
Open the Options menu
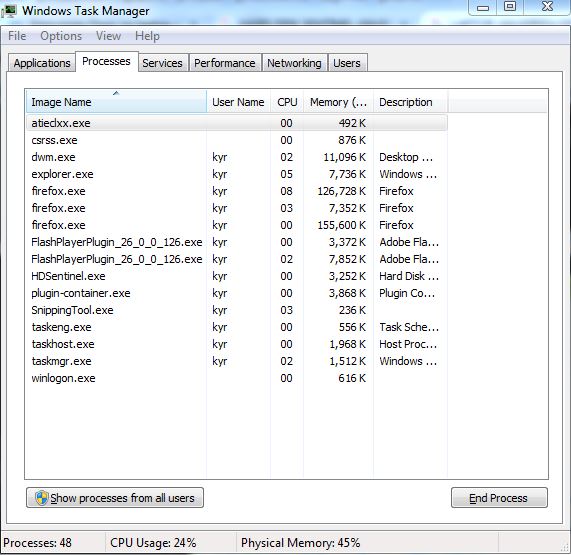coord(61,36)
